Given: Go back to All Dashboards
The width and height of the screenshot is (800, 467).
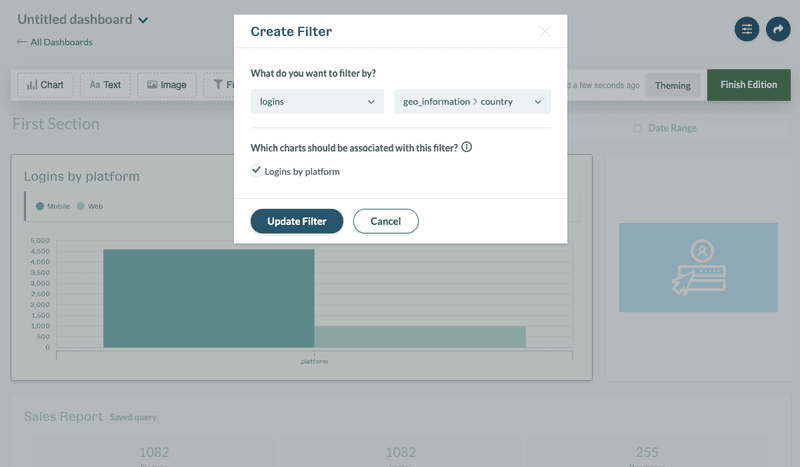Looking at the screenshot, I should point(61,42).
